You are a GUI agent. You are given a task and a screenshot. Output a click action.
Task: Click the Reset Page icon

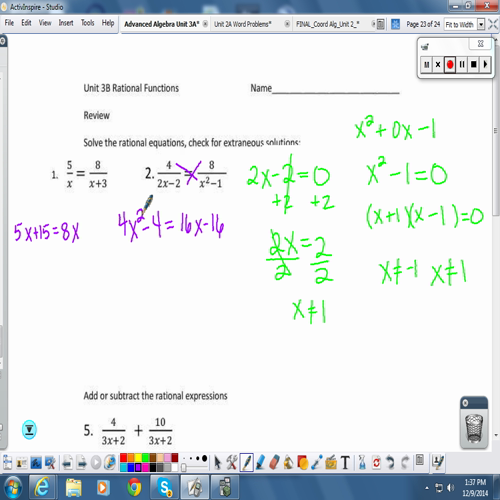coord(377,463)
